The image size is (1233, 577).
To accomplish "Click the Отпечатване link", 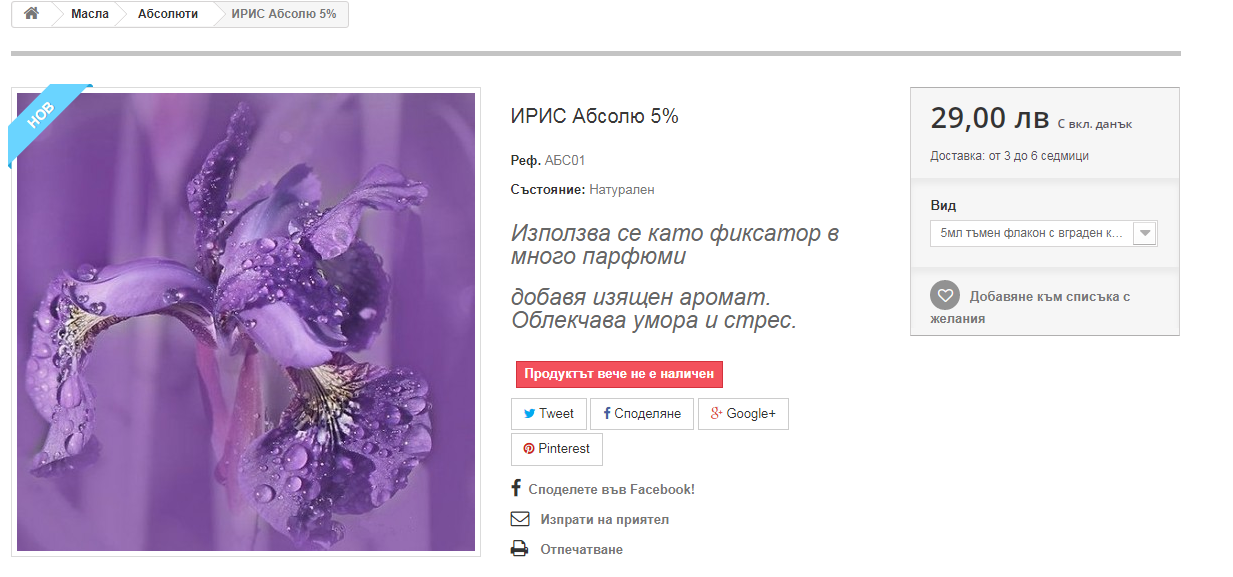I will pyautogui.click(x=582, y=550).
